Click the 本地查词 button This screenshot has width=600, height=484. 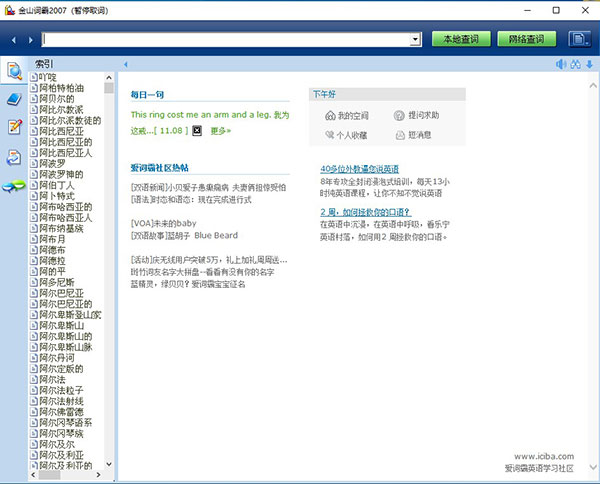[x=461, y=39]
